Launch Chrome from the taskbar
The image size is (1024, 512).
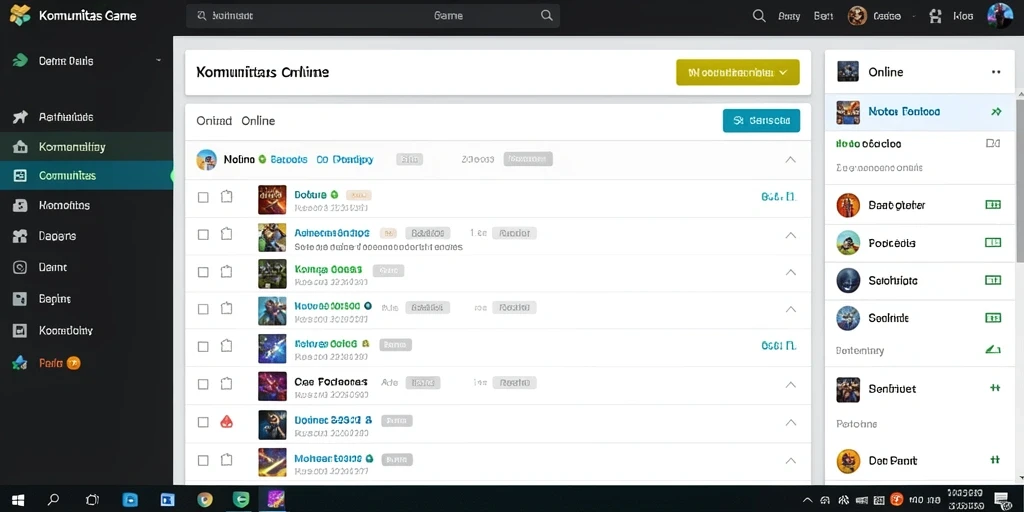point(205,500)
